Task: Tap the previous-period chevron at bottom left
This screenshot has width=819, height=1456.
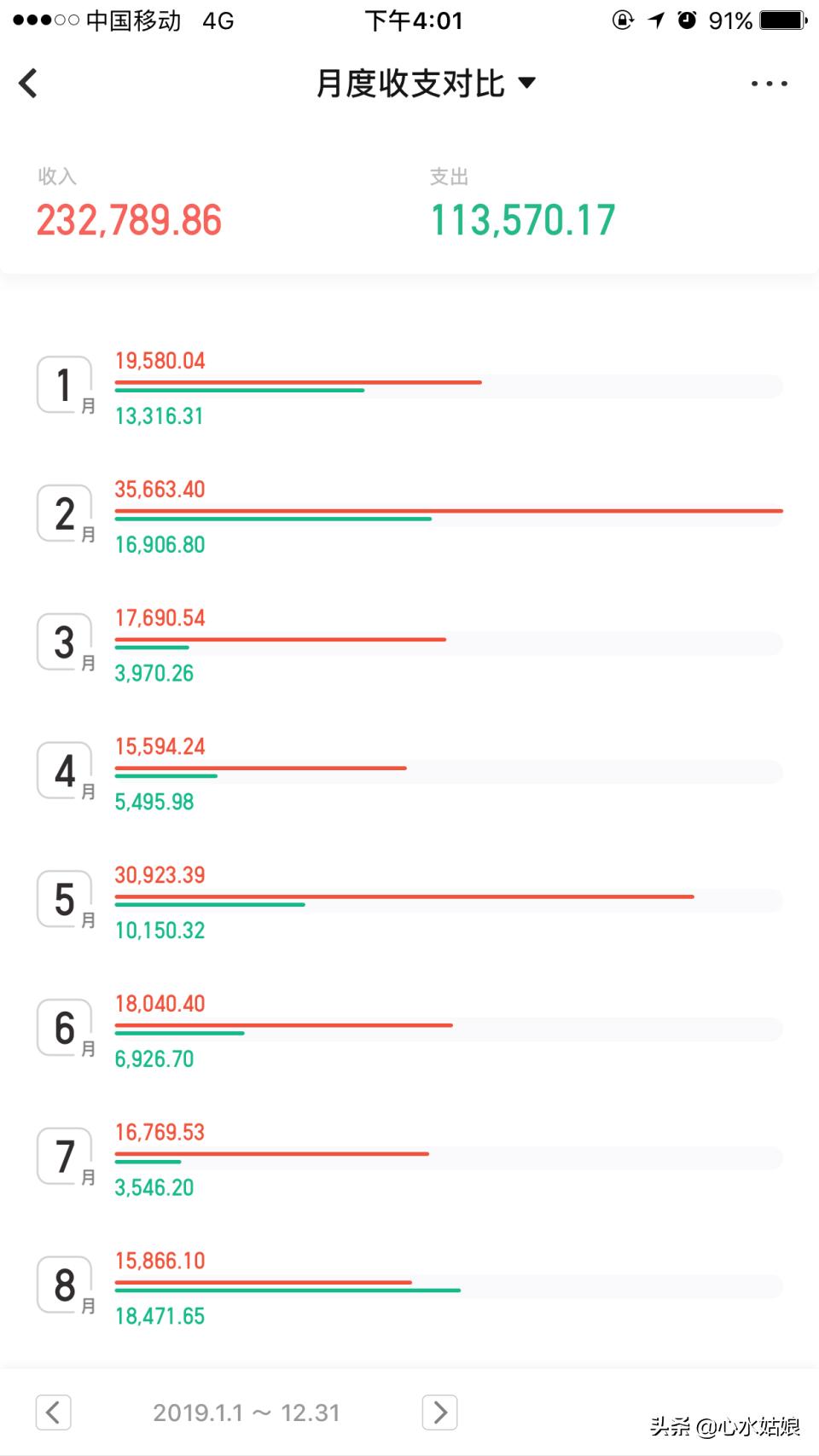Action: (x=53, y=1412)
